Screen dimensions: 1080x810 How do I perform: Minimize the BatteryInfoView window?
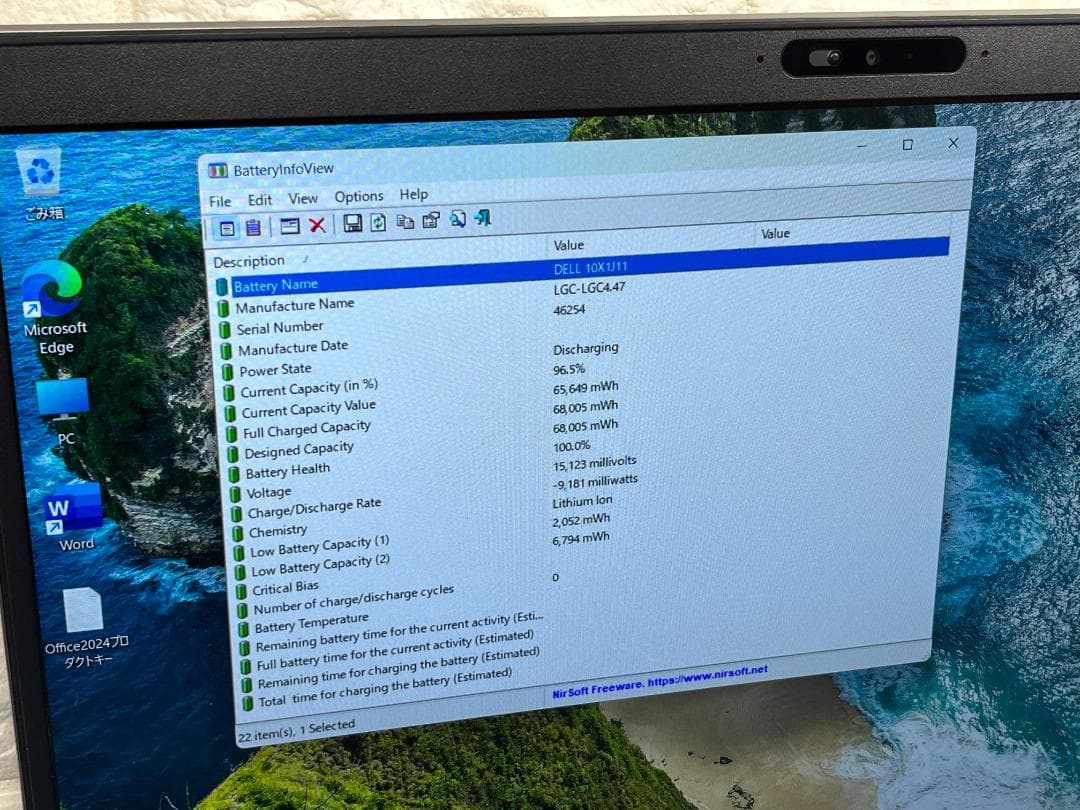(x=862, y=146)
